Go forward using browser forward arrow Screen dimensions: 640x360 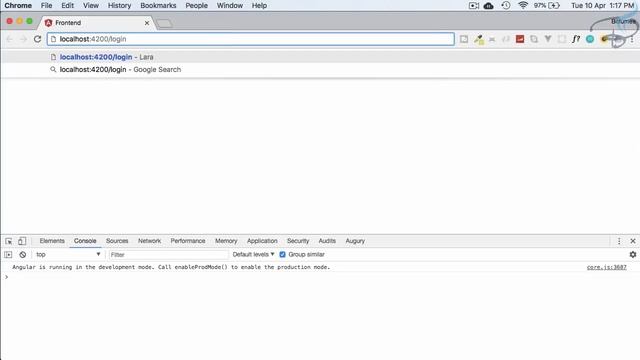(x=23, y=39)
